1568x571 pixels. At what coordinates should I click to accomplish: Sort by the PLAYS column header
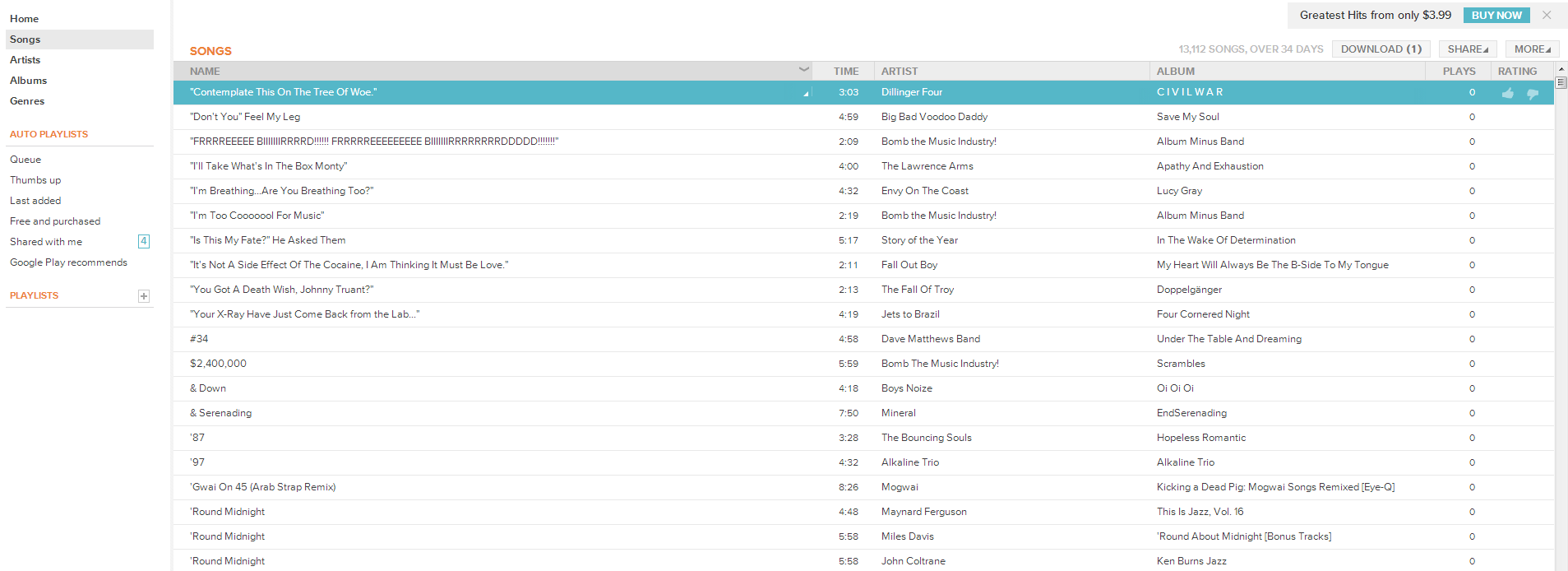point(1459,72)
